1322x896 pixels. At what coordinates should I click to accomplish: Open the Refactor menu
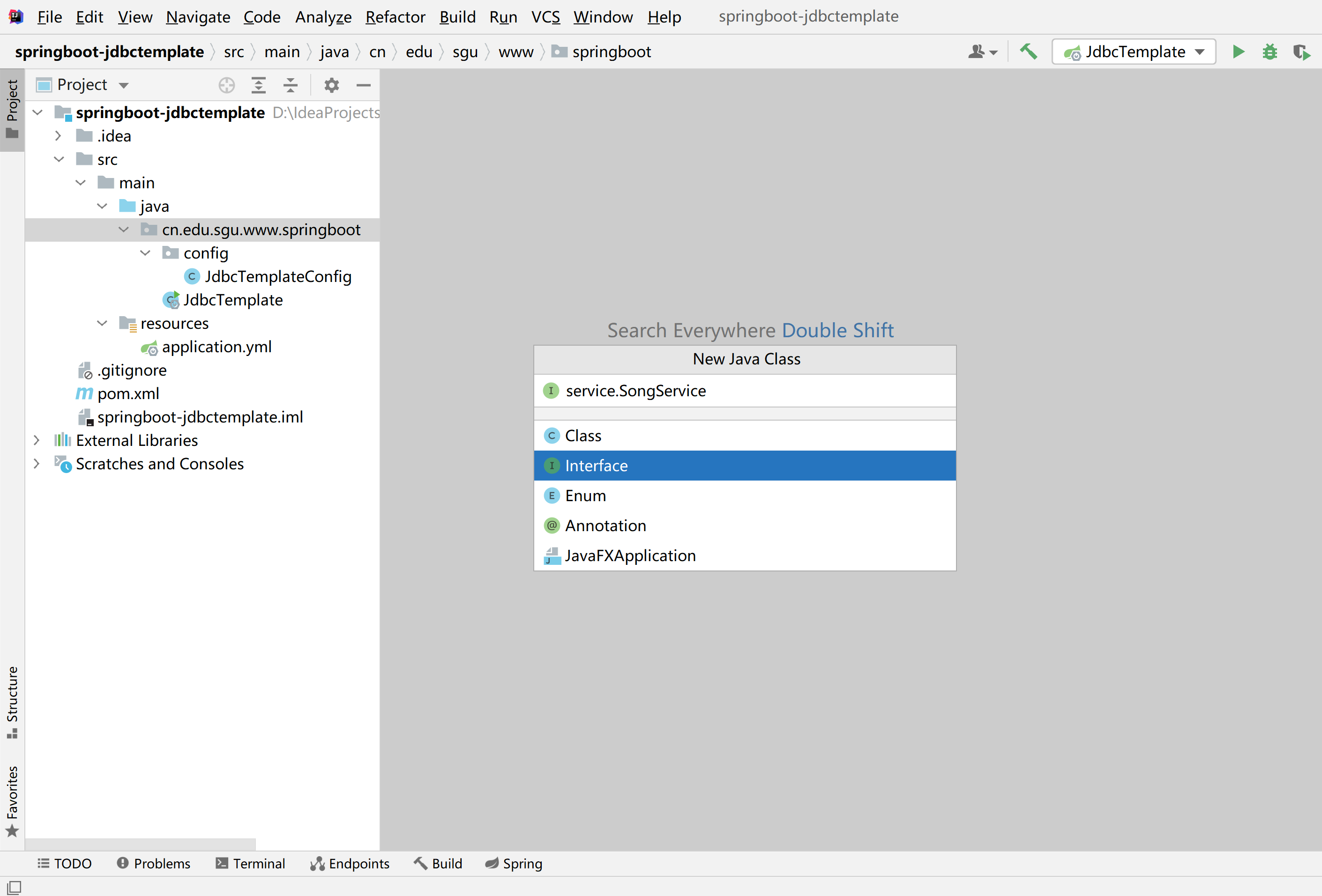395,17
